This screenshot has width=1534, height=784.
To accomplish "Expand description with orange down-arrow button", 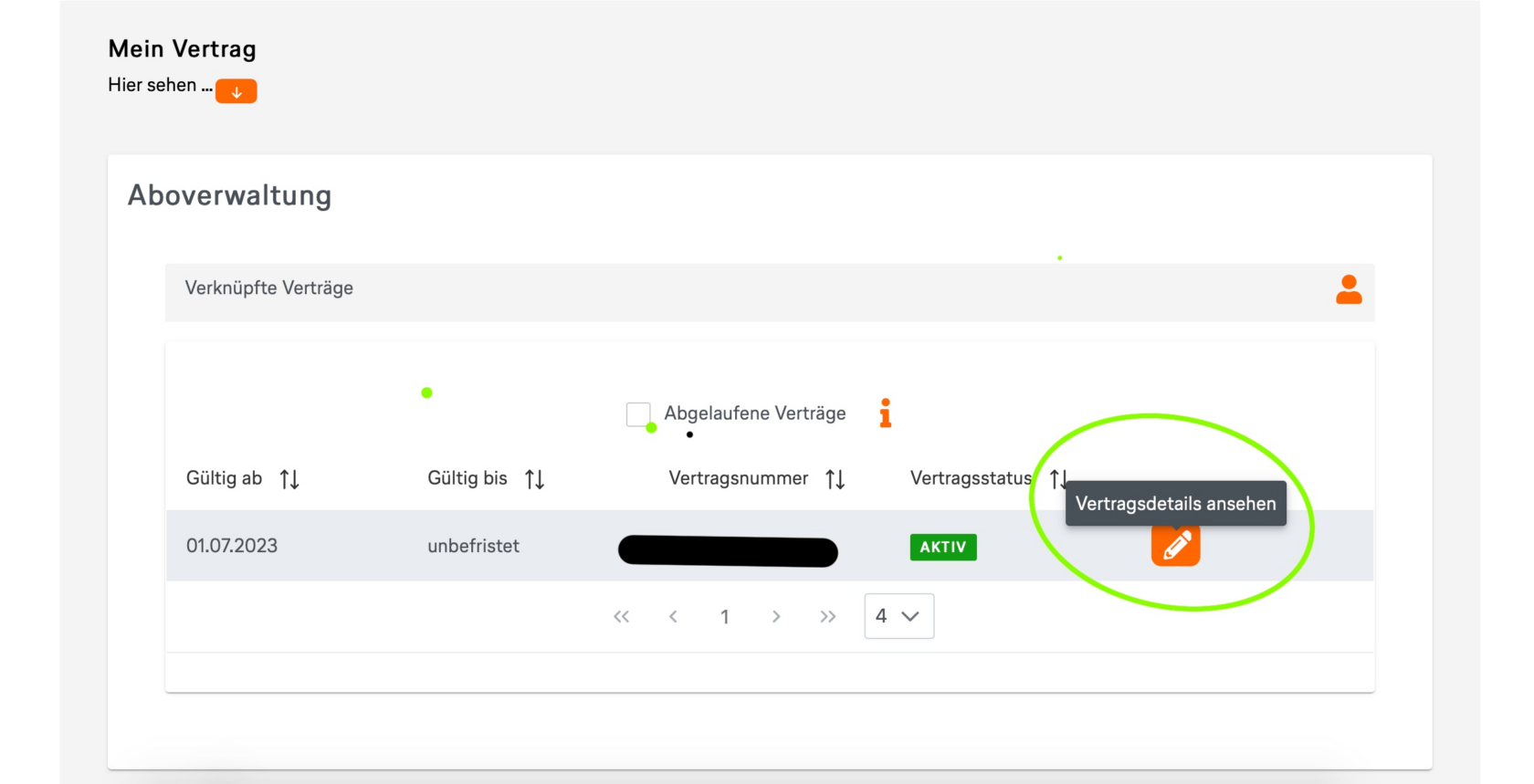I will point(236,91).
